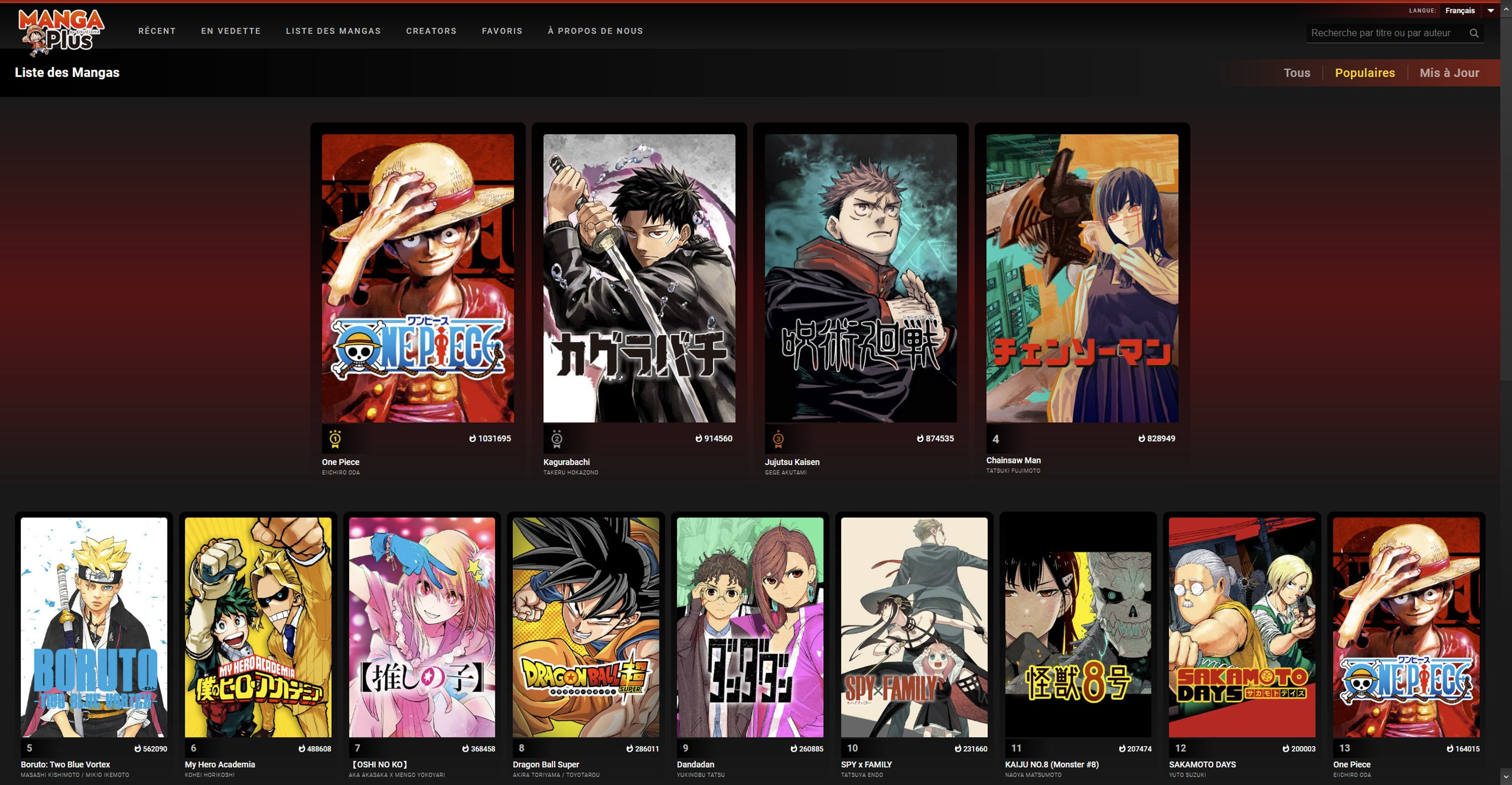
Task: Click the gold rank 1 medal icon
Action: tap(335, 439)
